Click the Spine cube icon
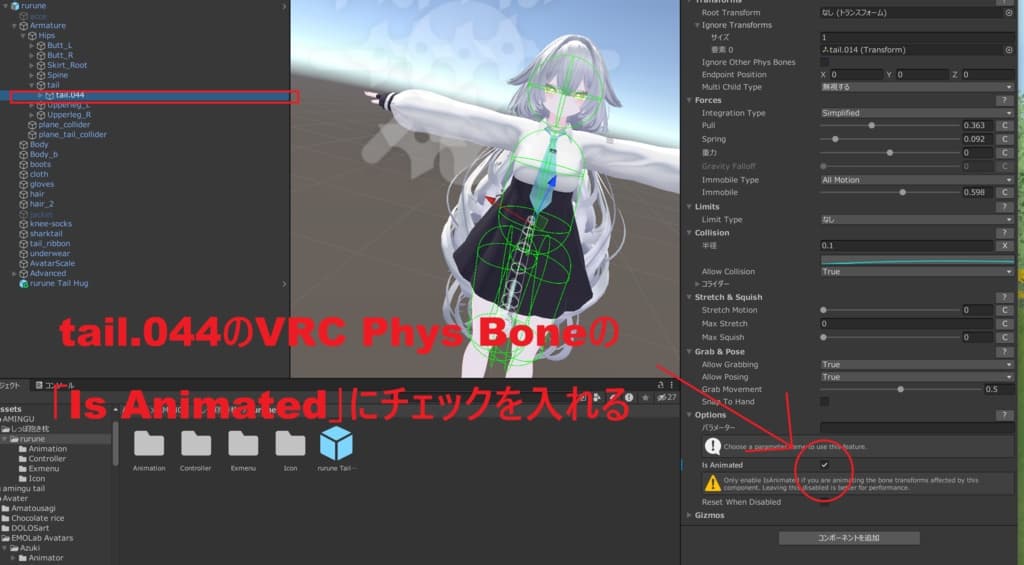 [x=40, y=75]
